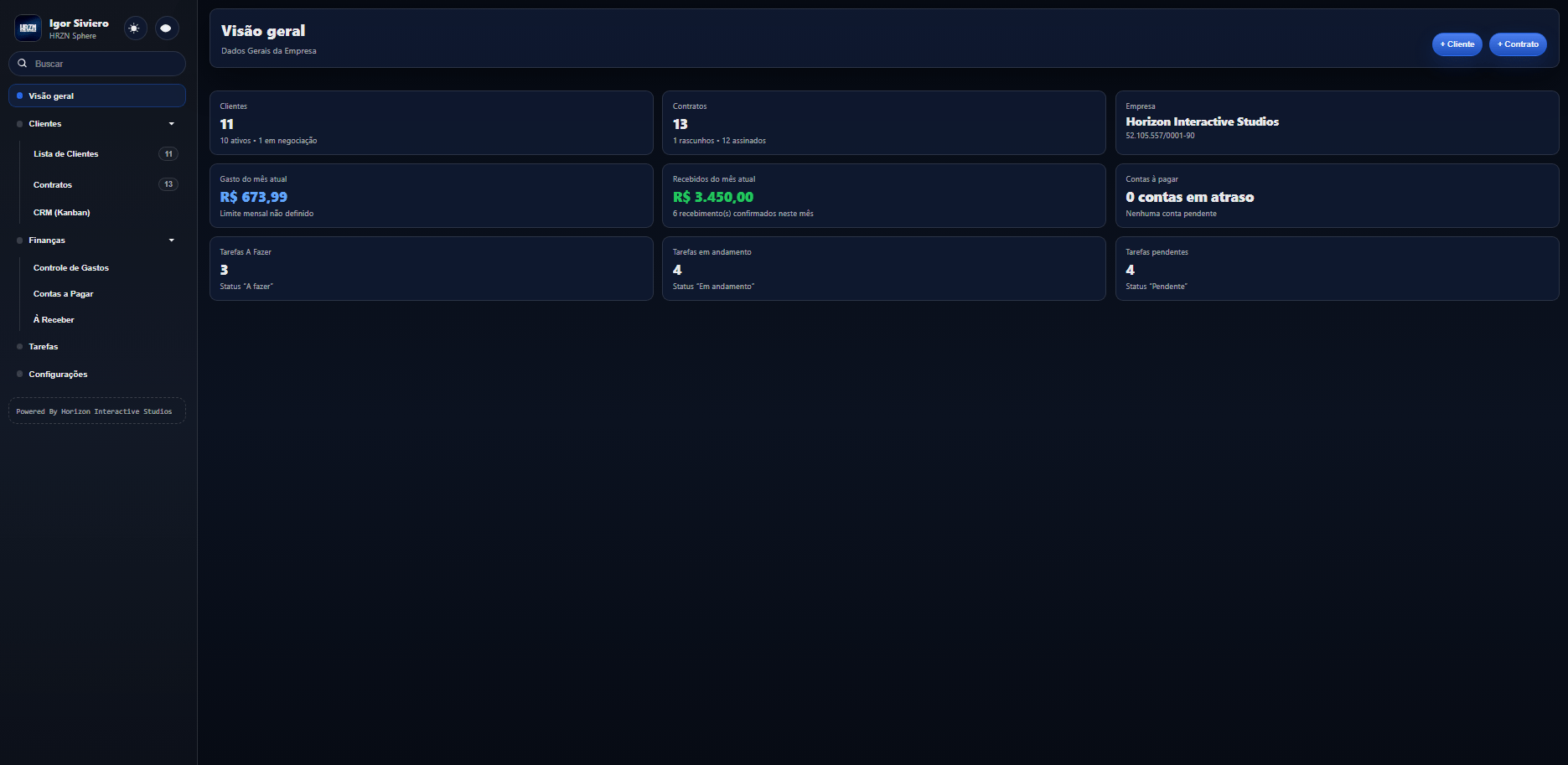1568x765 pixels.
Task: Click Dados Gerais da Empresa subtitle
Action: (269, 51)
